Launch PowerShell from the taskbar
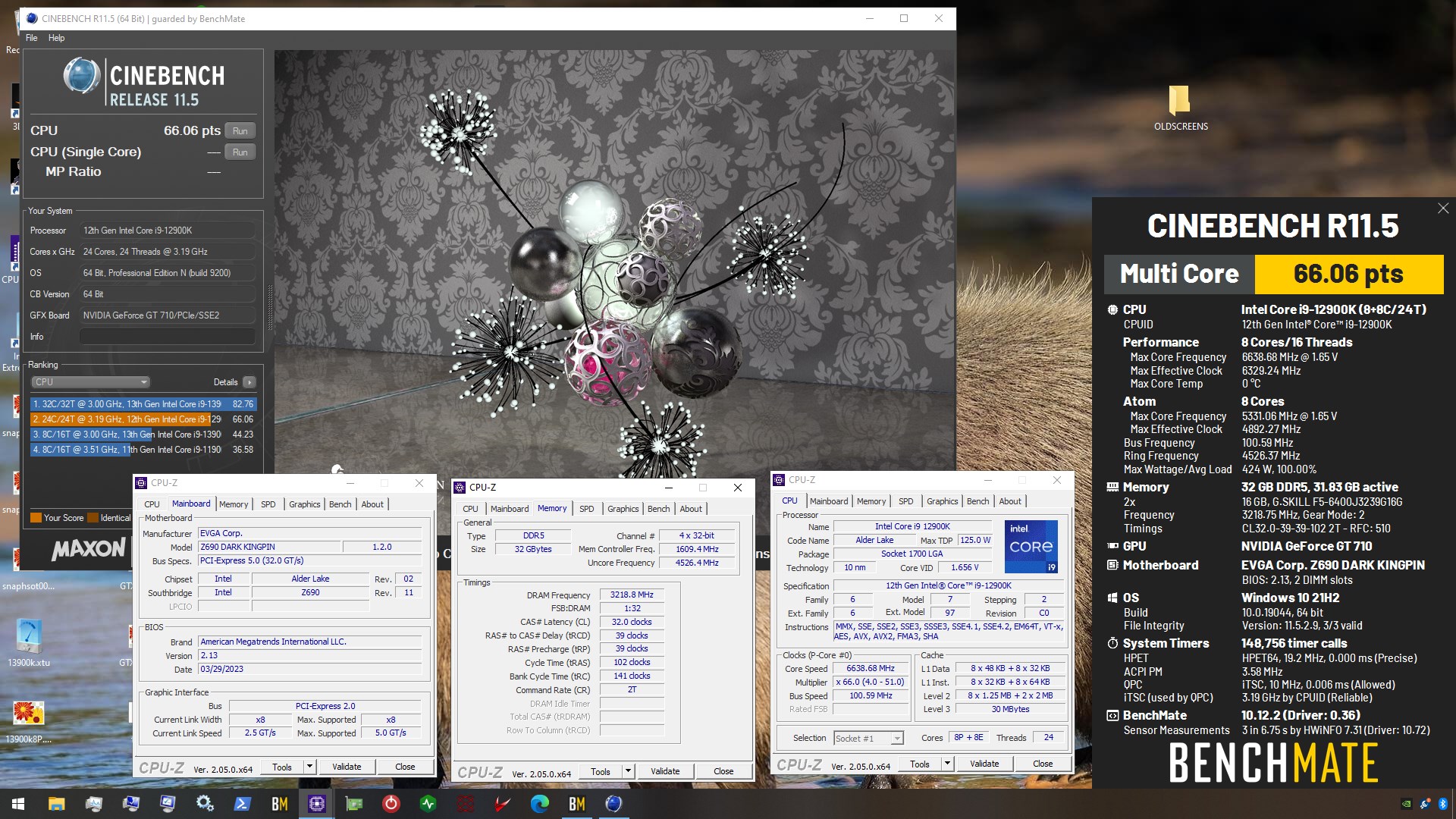This screenshot has height=819, width=1456. coord(242,804)
